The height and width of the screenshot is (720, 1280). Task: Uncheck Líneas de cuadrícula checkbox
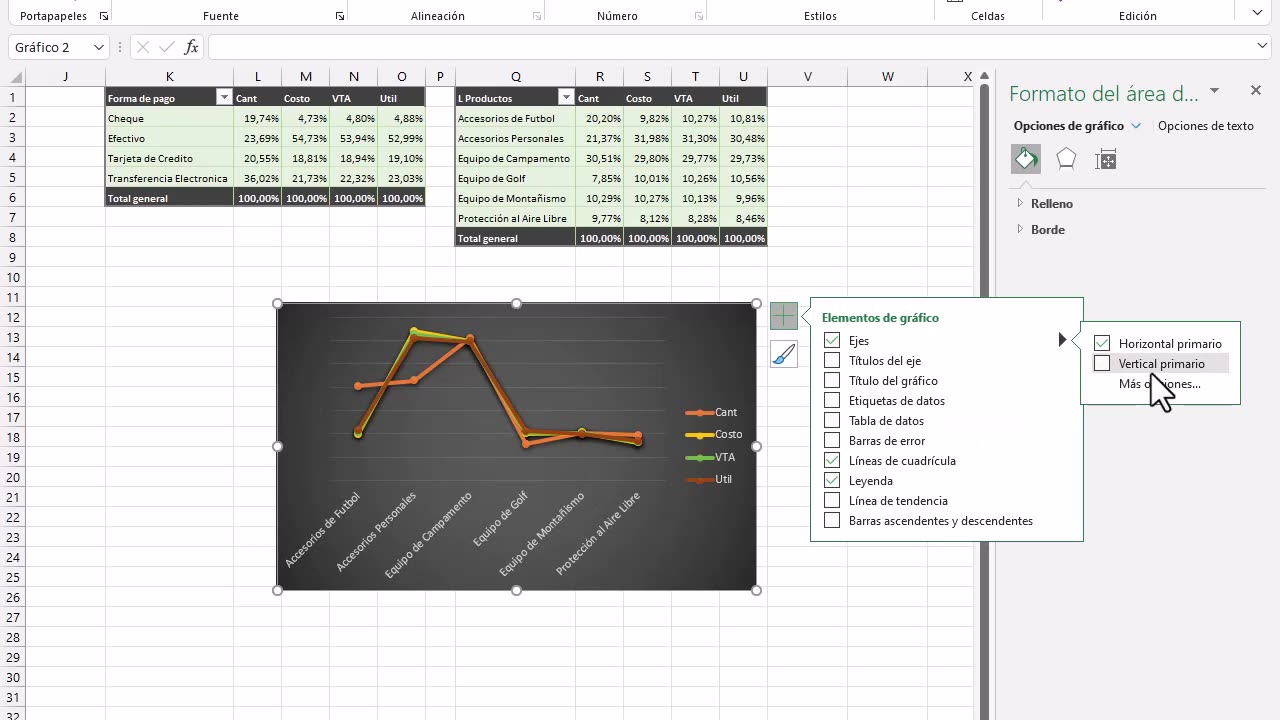[832, 460]
